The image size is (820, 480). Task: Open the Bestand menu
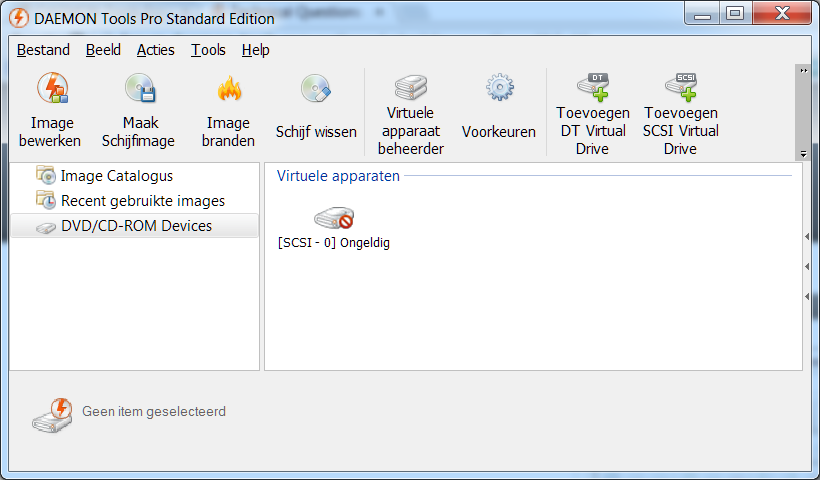44,50
